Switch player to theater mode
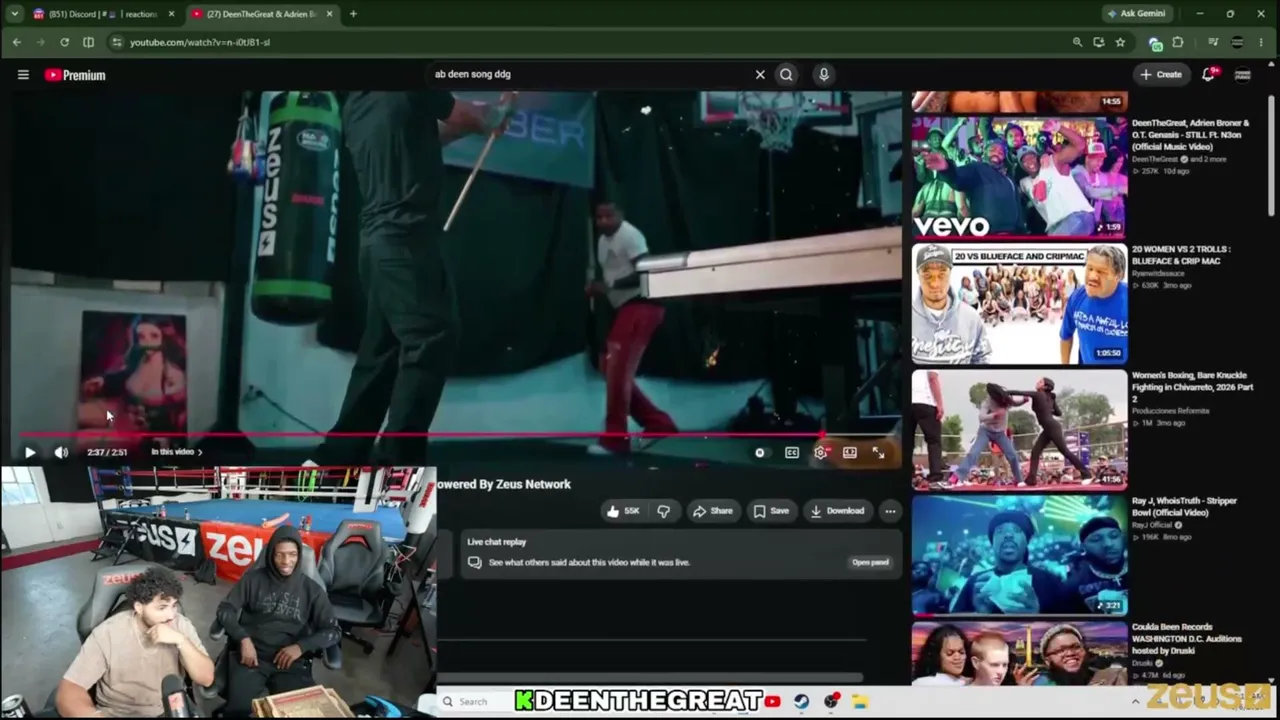Screen dimensions: 1280x720 (x=850, y=453)
